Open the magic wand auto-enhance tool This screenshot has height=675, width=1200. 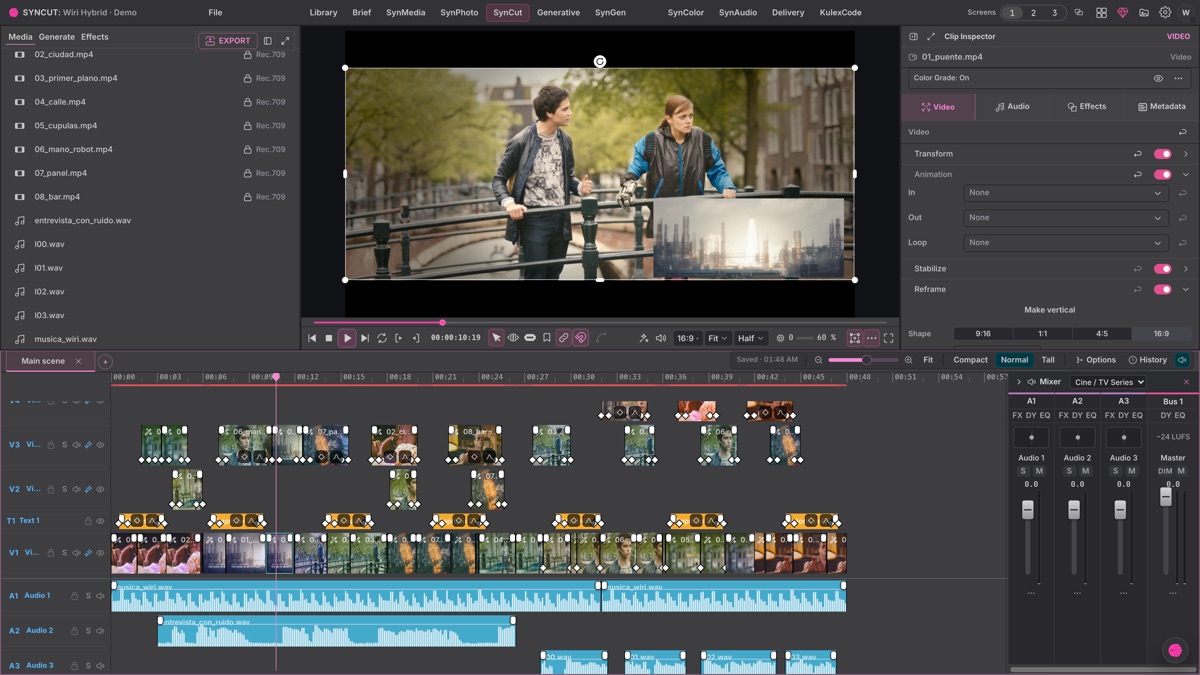pyautogui.click(x=644, y=338)
